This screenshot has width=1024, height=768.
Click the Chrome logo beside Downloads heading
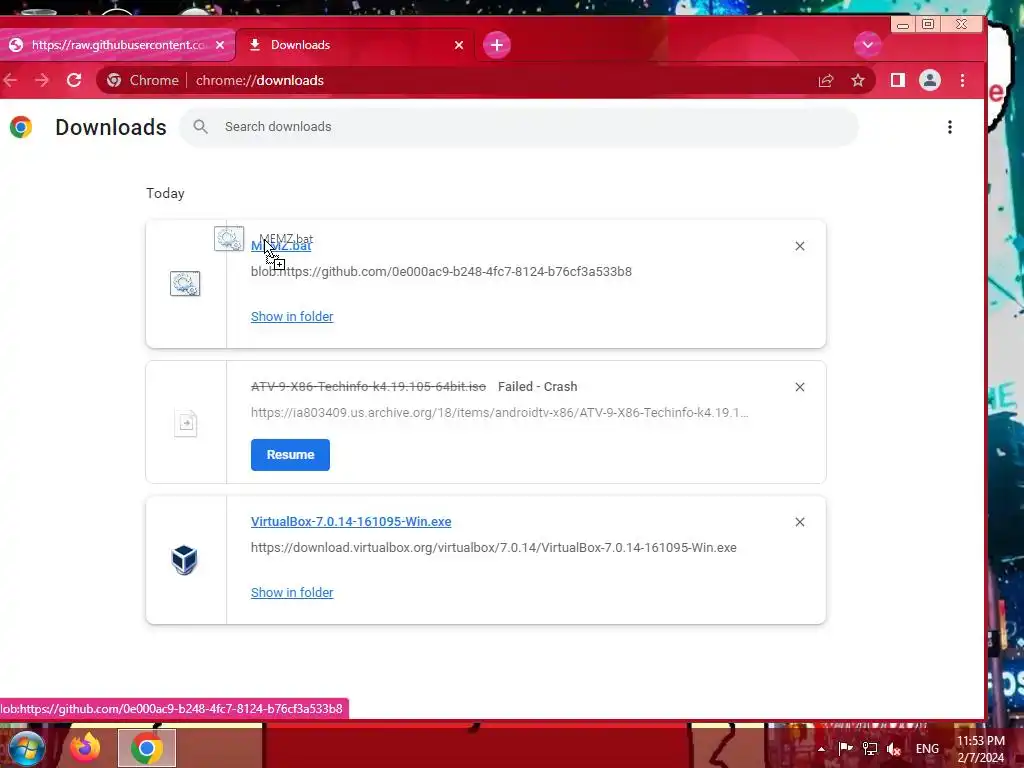[x=21, y=127]
